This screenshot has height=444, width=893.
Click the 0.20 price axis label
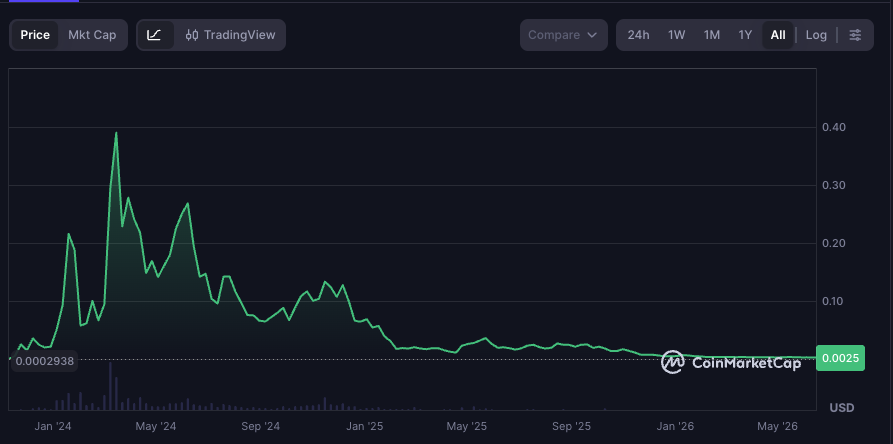(x=834, y=243)
